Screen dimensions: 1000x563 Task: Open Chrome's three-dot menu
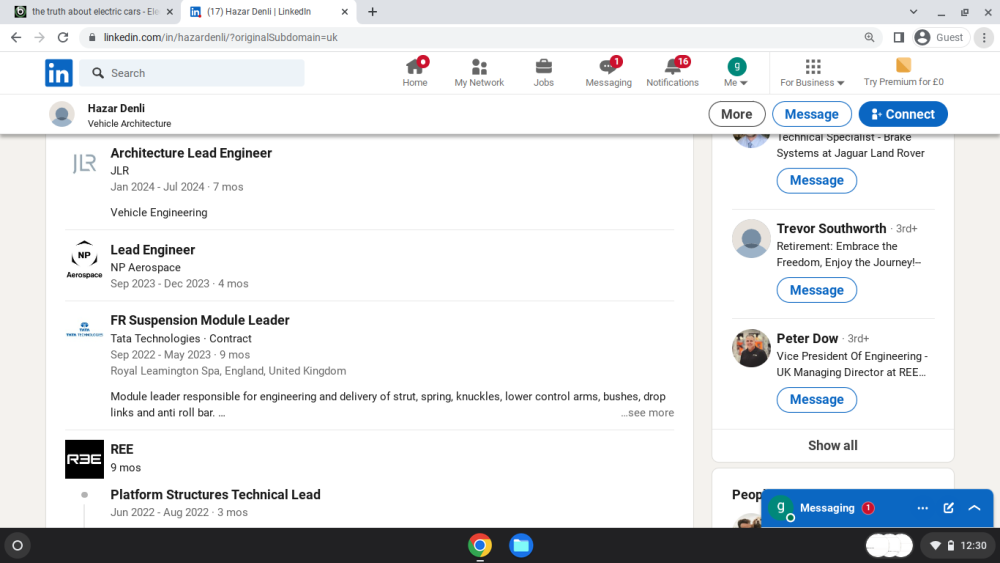pyautogui.click(x=984, y=38)
